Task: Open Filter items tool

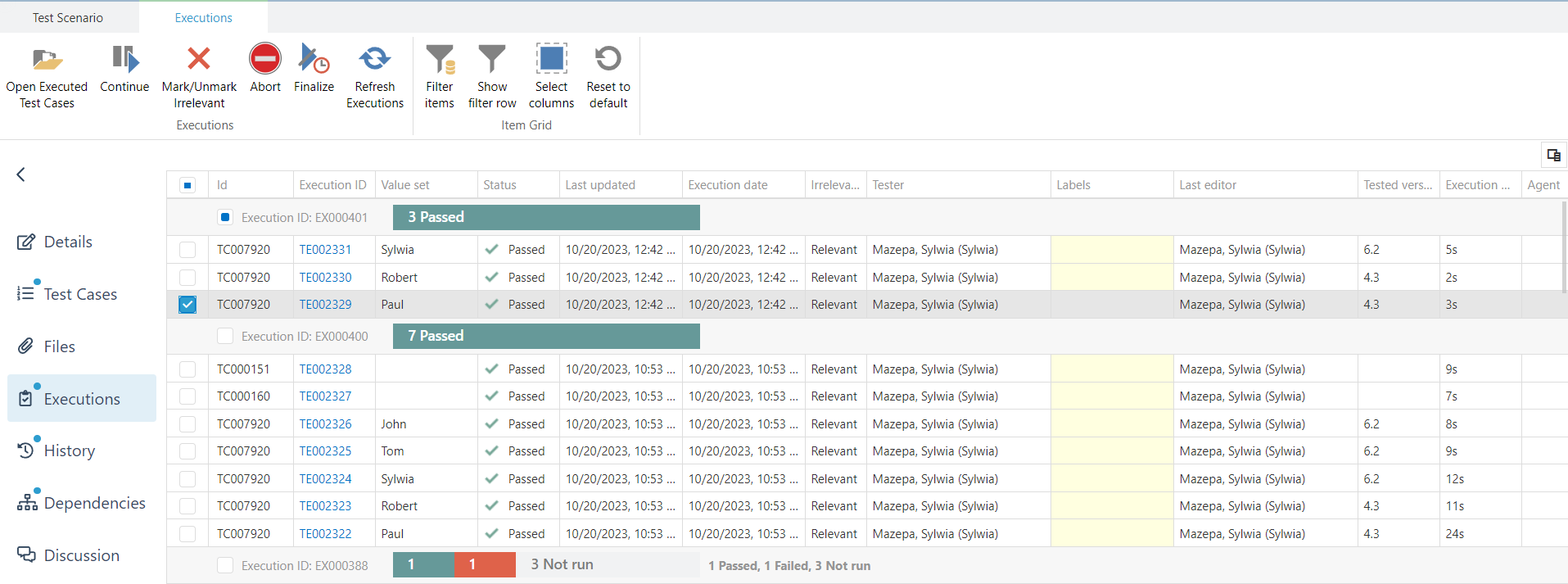Action: [440, 59]
